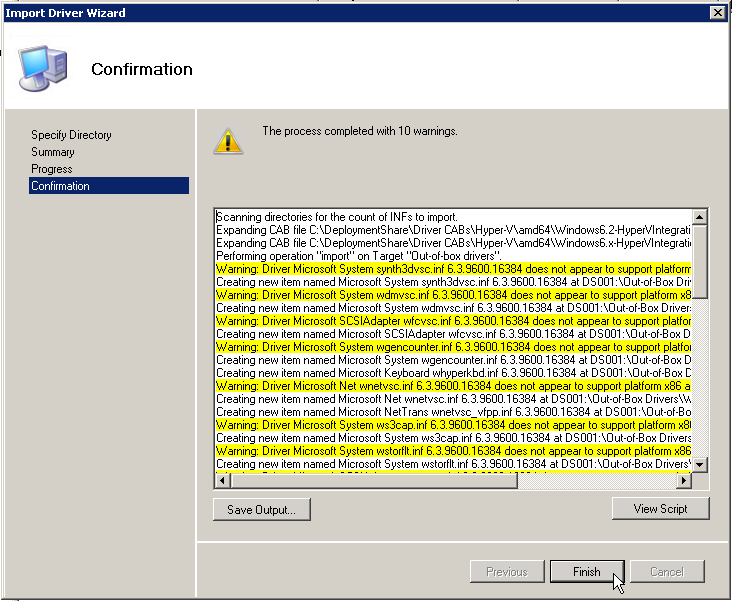Click the computer wizard icon in header

(43, 67)
